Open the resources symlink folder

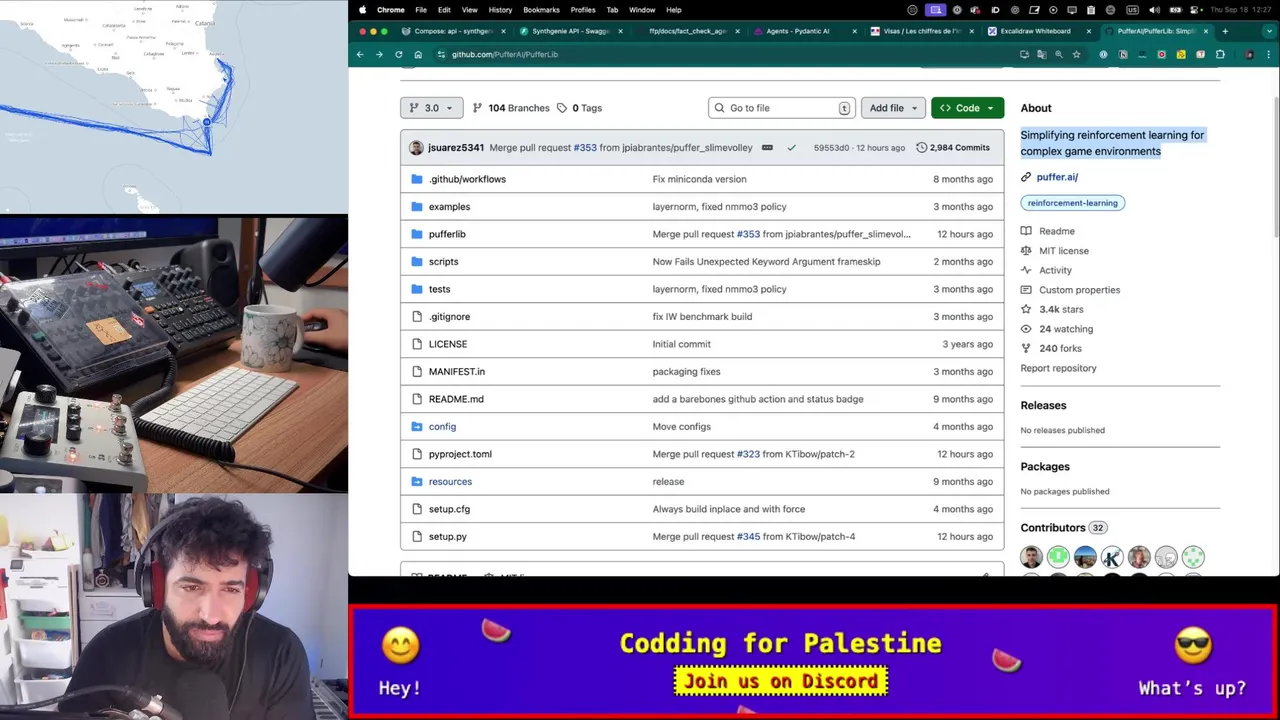450,482
